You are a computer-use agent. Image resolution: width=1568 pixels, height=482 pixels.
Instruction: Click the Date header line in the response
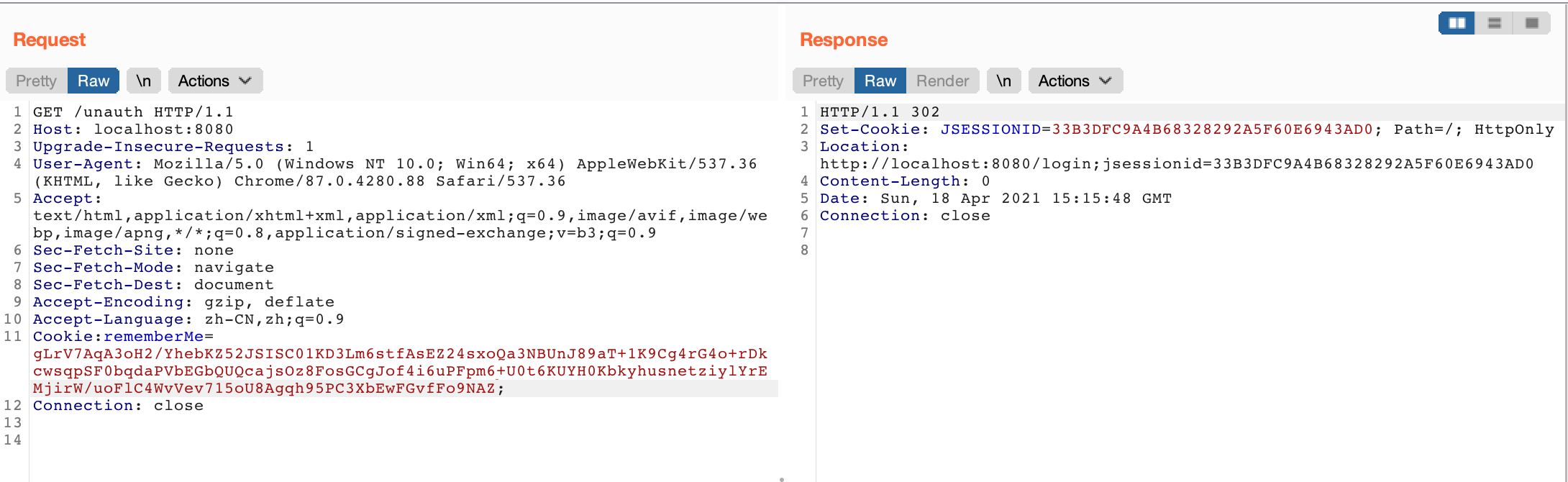tap(995, 199)
